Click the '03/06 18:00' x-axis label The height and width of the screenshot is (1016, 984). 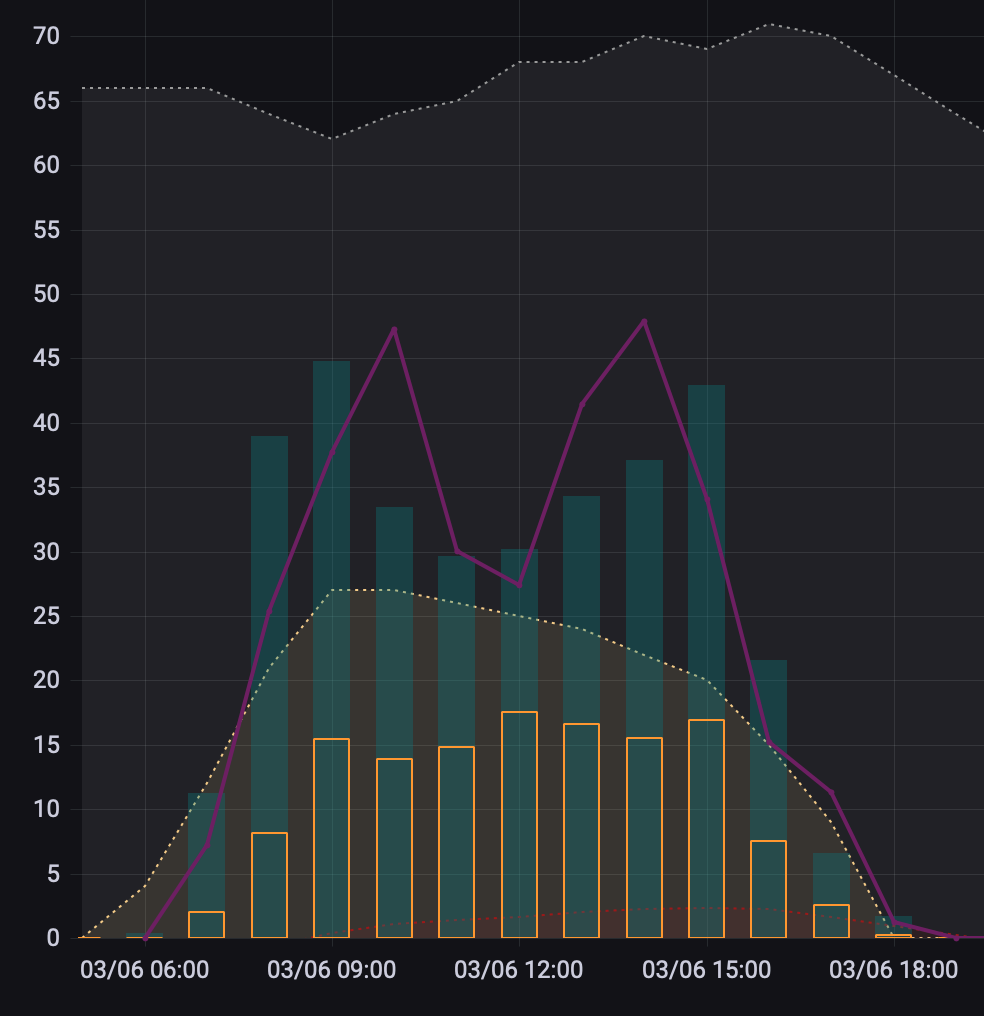point(893,970)
